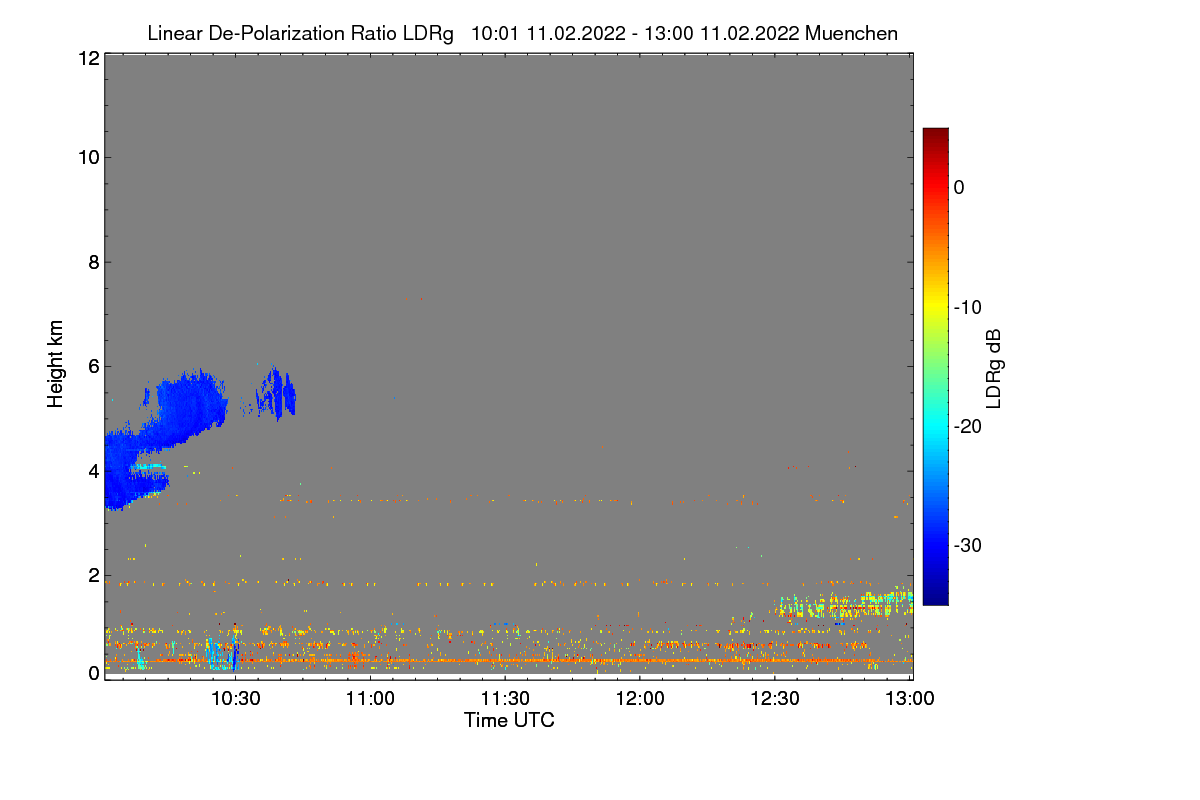Click the dark red top of the colorbar
Screen dimensions: 1200x800
click(935, 134)
